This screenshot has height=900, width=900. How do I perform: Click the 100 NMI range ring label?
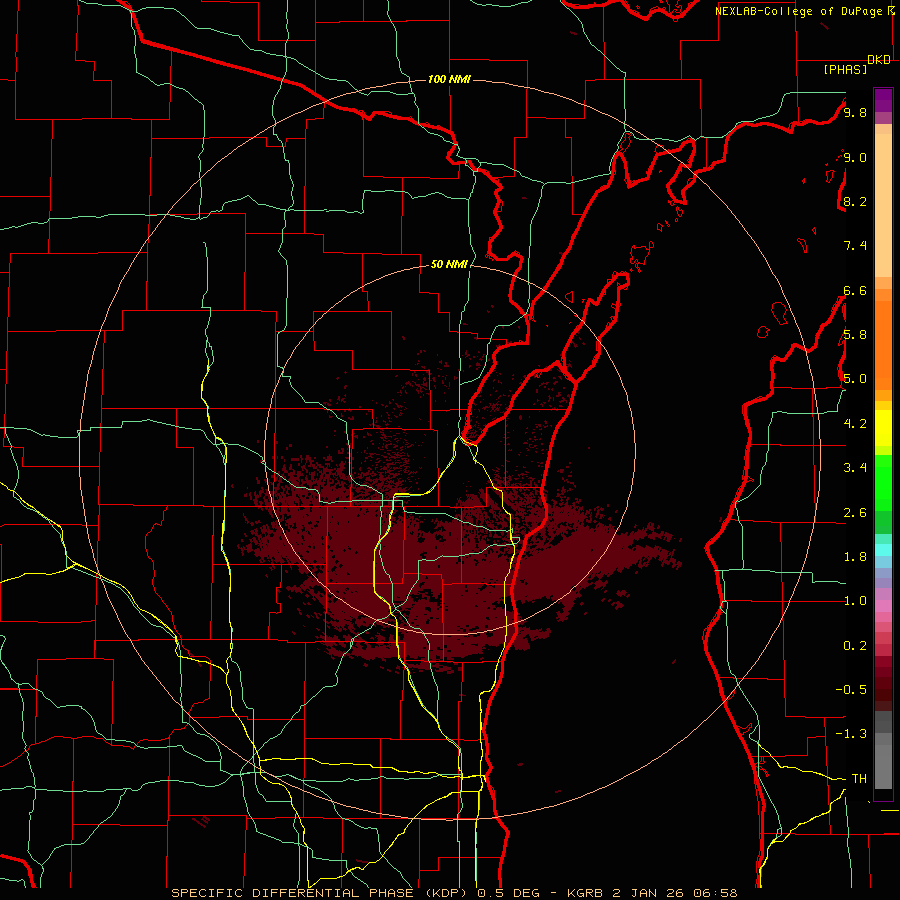point(449,79)
